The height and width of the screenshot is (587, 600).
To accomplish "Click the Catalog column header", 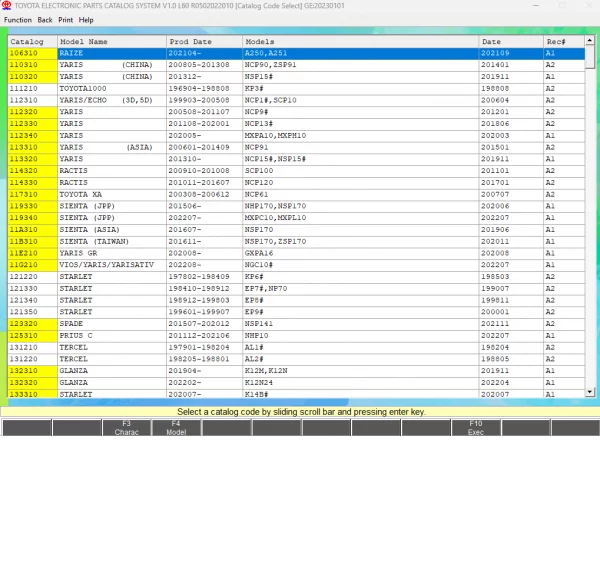I will click(x=30, y=42).
